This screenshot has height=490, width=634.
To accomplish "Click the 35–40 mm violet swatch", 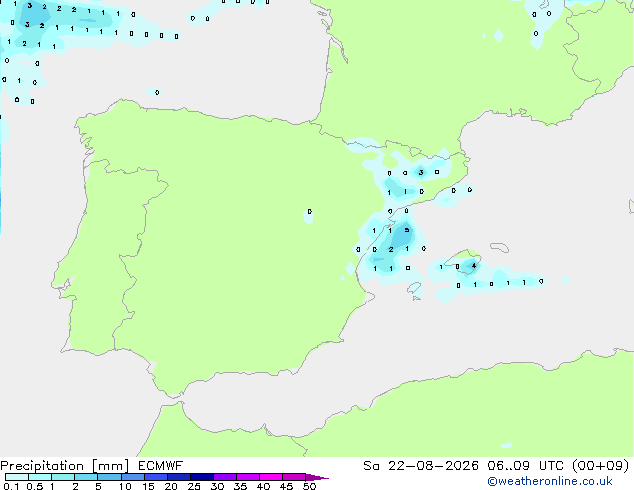I will 247,477.
